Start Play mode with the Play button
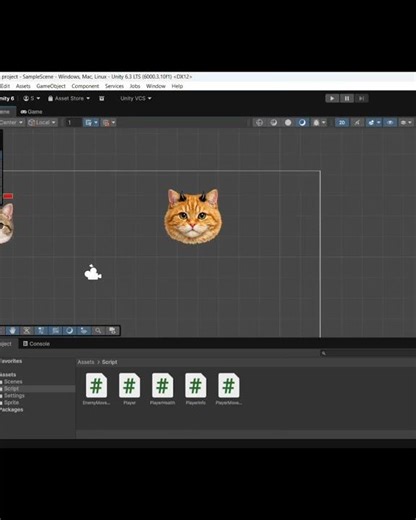Image resolution: width=416 pixels, height=520 pixels. (x=332, y=98)
